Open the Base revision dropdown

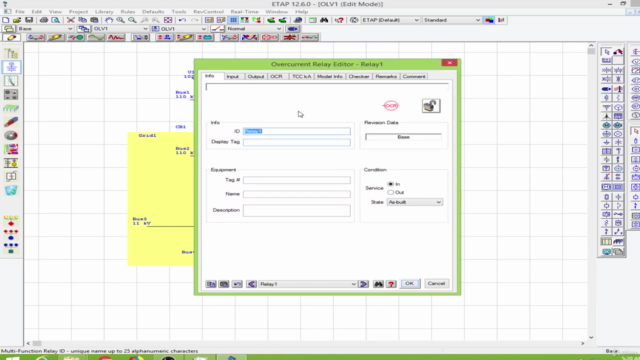45,29
